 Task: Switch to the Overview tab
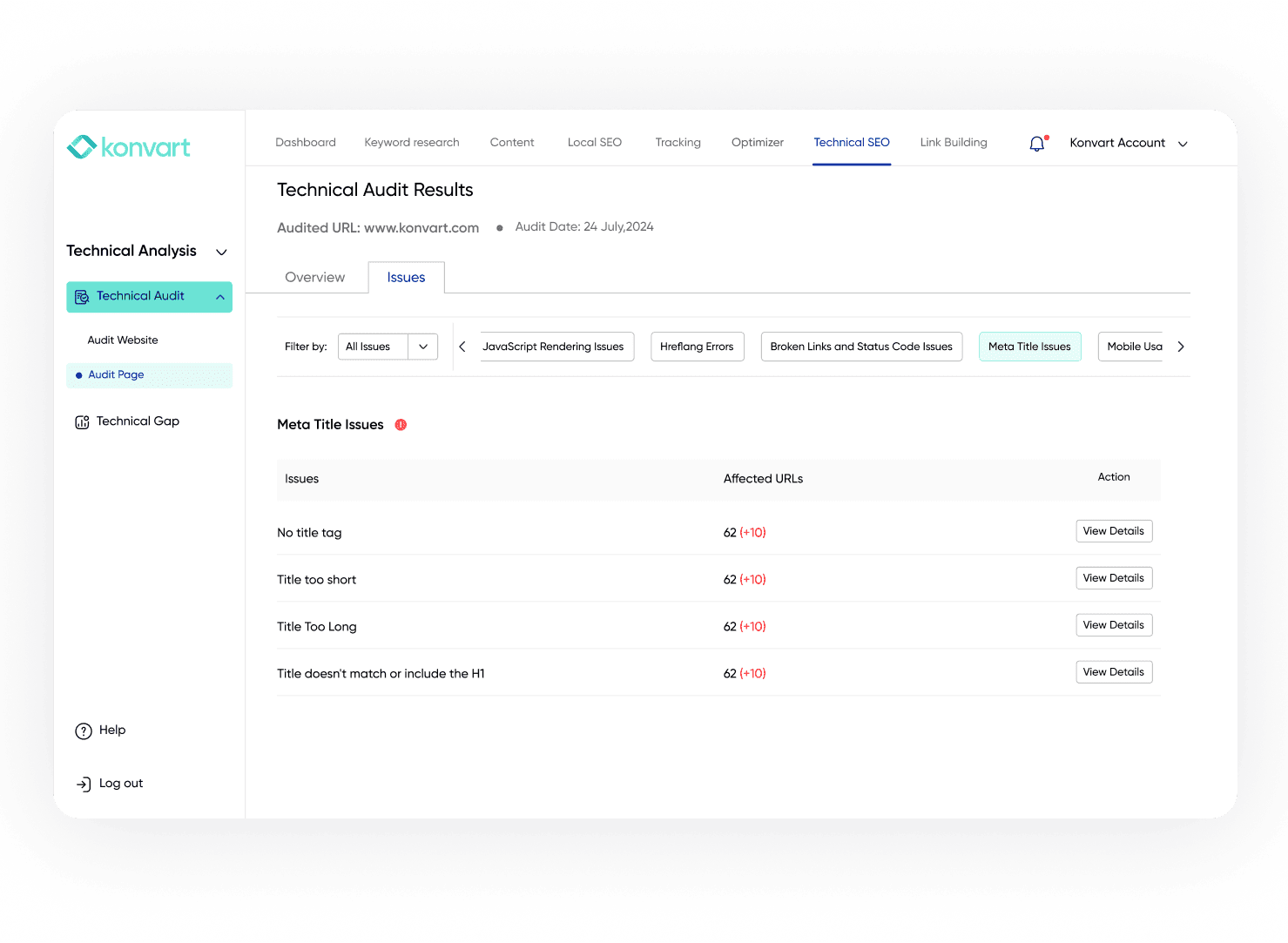(314, 277)
